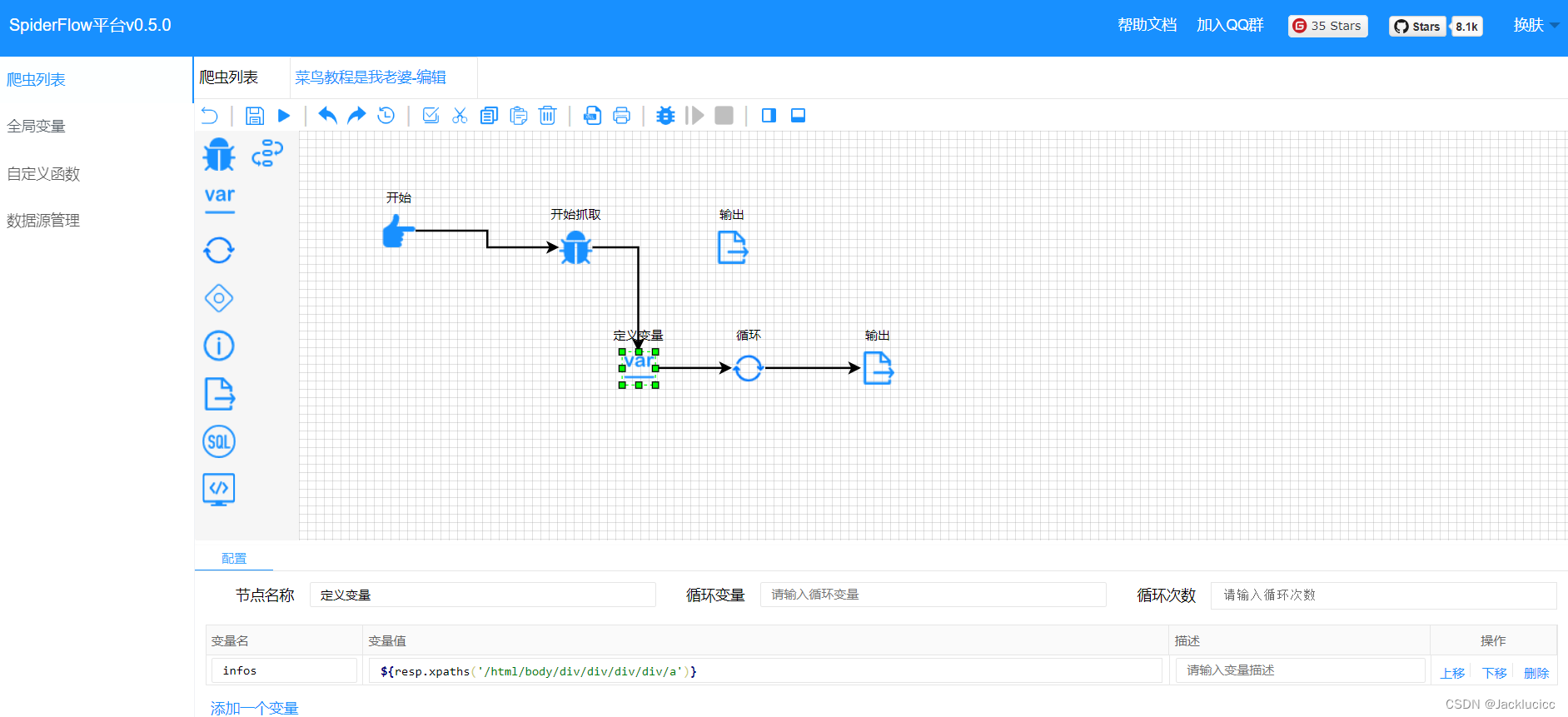
Task: Click 上移 for the infos variable
Action: click(x=1452, y=673)
